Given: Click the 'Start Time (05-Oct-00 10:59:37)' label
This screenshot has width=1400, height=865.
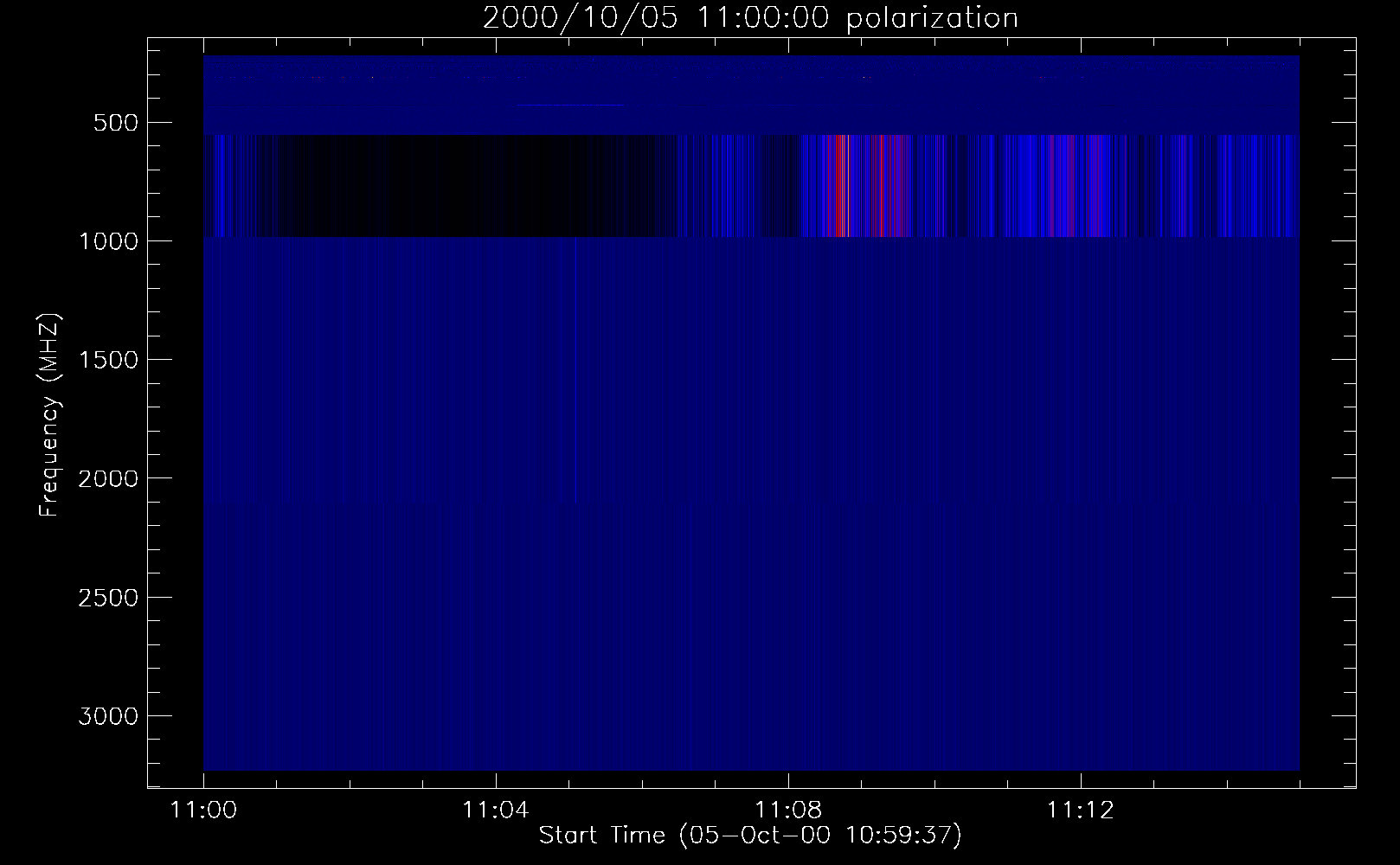Looking at the screenshot, I should pyautogui.click(x=750, y=836).
